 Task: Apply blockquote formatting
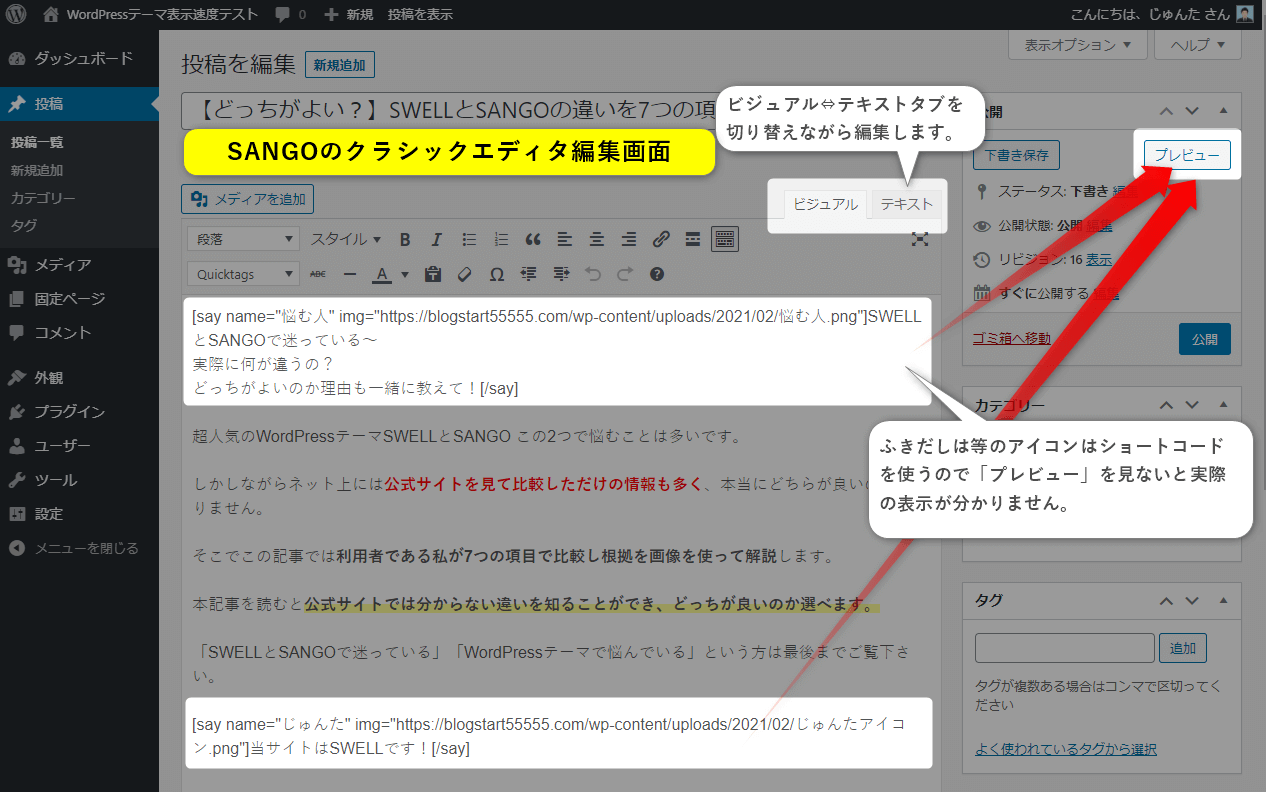[533, 240]
